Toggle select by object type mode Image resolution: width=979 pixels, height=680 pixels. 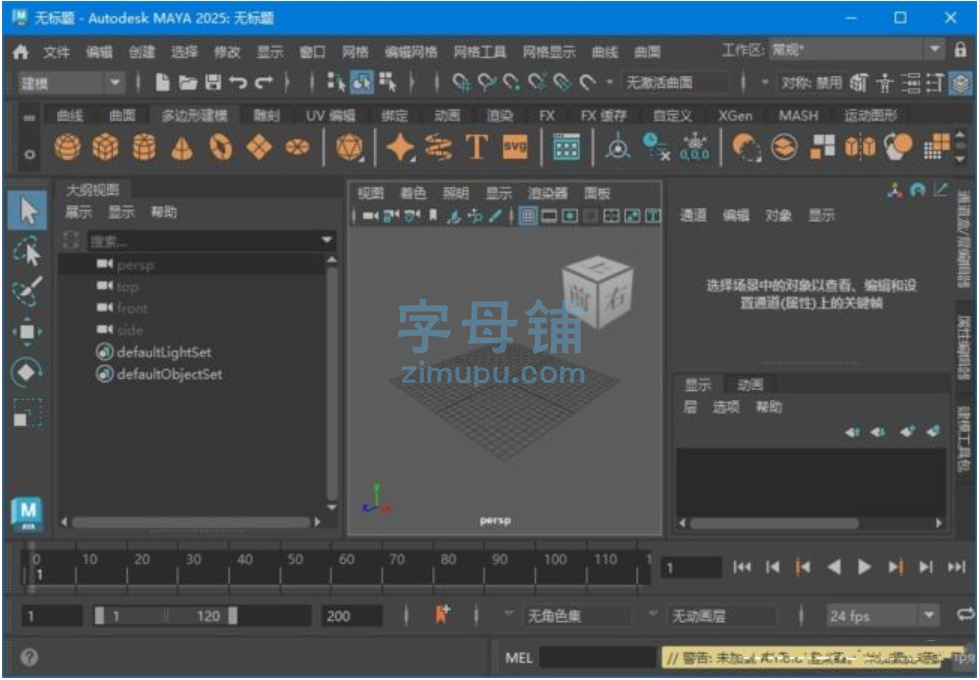(362, 82)
